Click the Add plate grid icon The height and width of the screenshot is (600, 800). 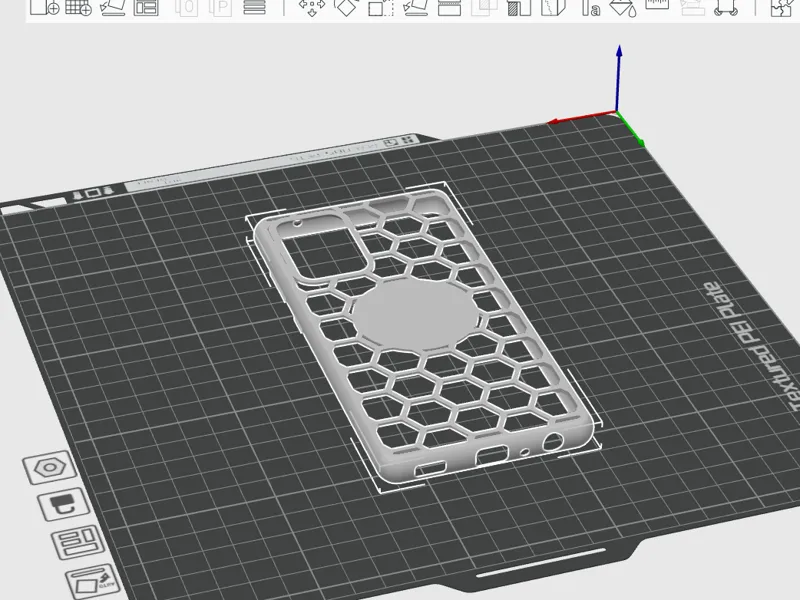click(x=79, y=7)
